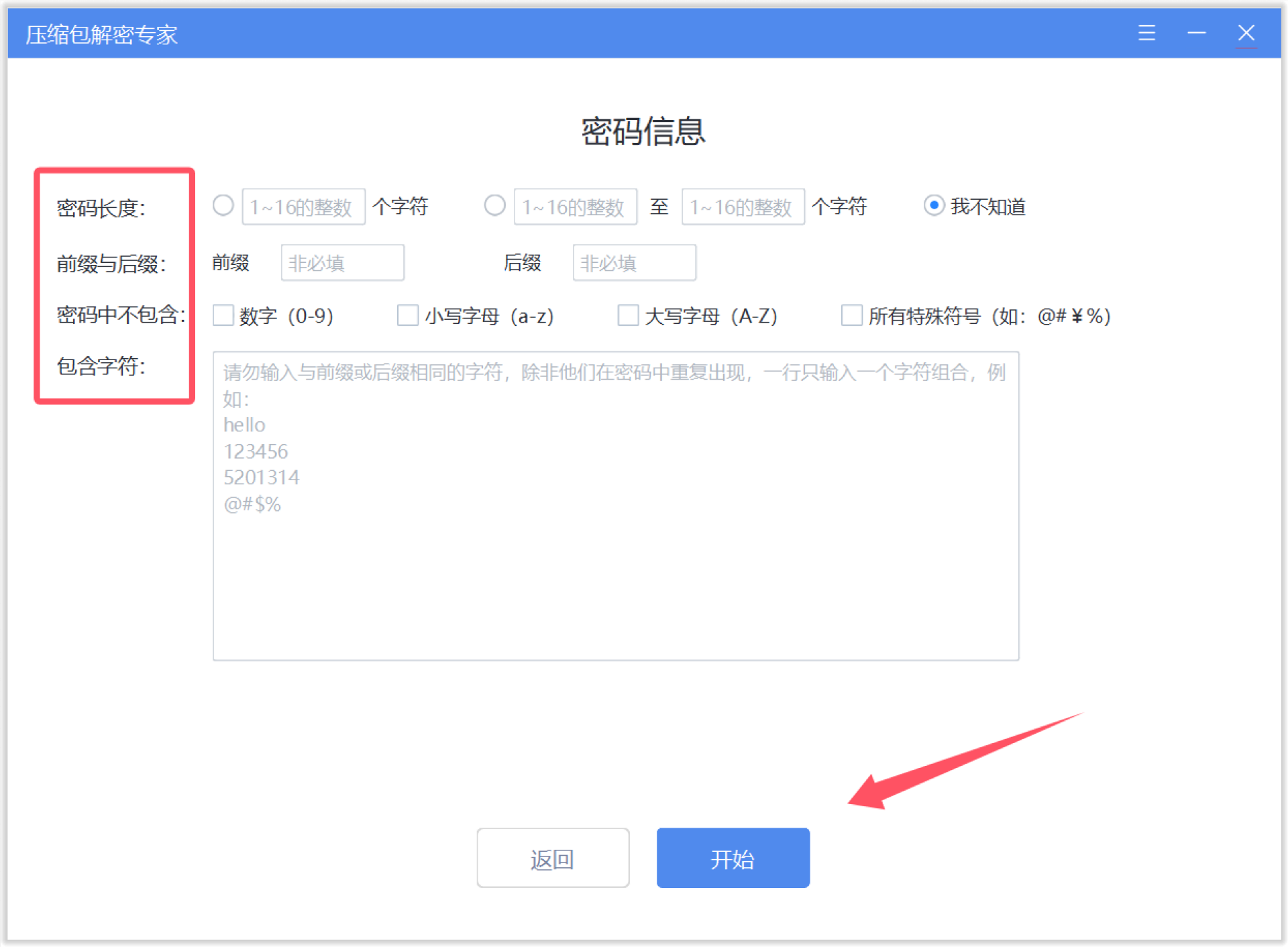1288x947 pixels.
Task: Click the maximum length range input after 至
Action: click(743, 207)
